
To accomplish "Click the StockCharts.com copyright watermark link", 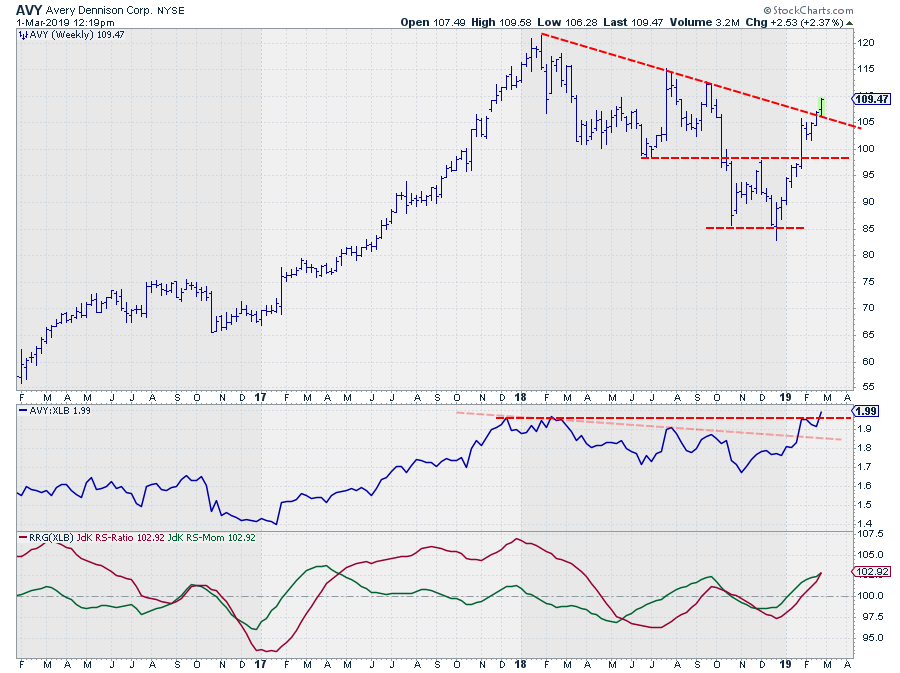I will click(808, 10).
